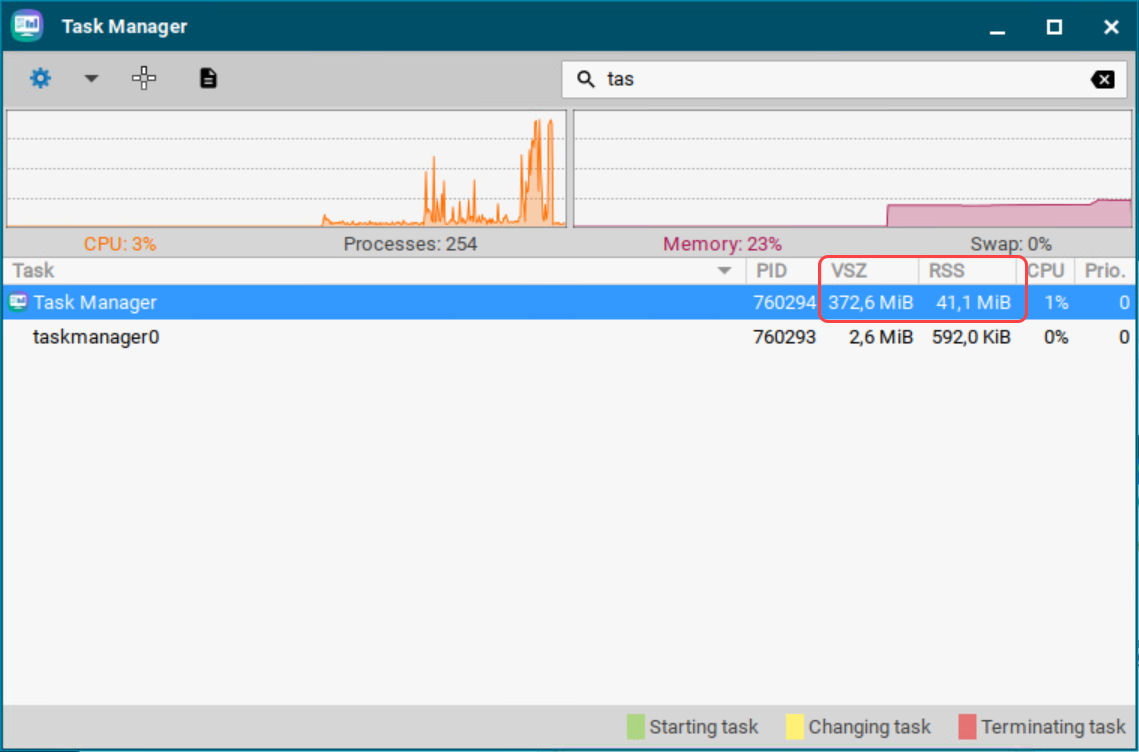Toggle the Task column sort arrow
Image resolution: width=1139 pixels, height=752 pixels.
pyautogui.click(x=724, y=270)
